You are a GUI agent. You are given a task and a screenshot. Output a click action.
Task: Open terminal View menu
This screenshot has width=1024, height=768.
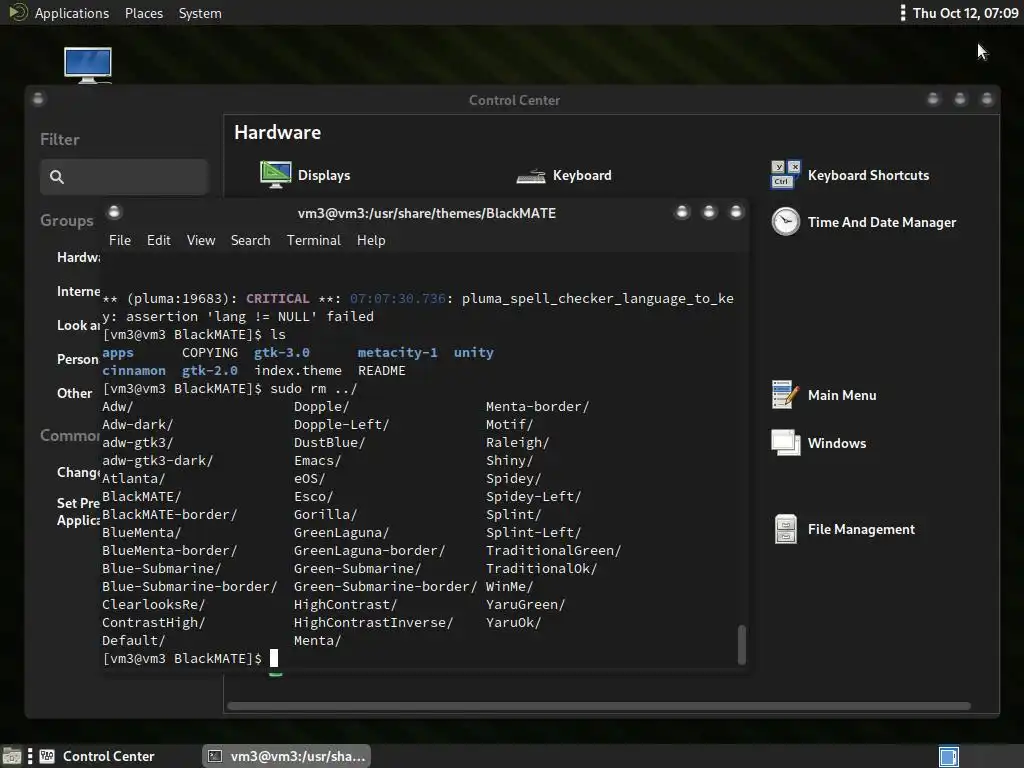(200, 240)
